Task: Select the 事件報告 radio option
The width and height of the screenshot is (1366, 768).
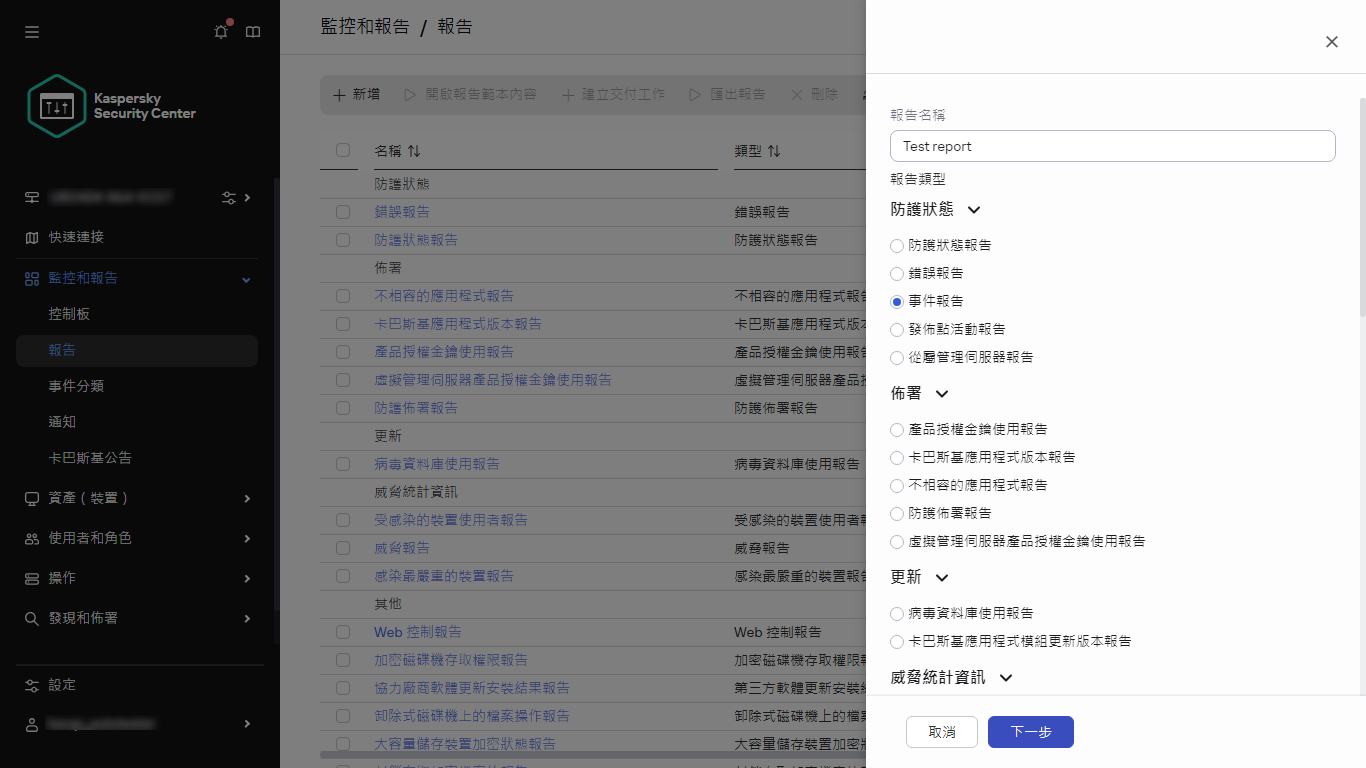Action: [x=895, y=301]
